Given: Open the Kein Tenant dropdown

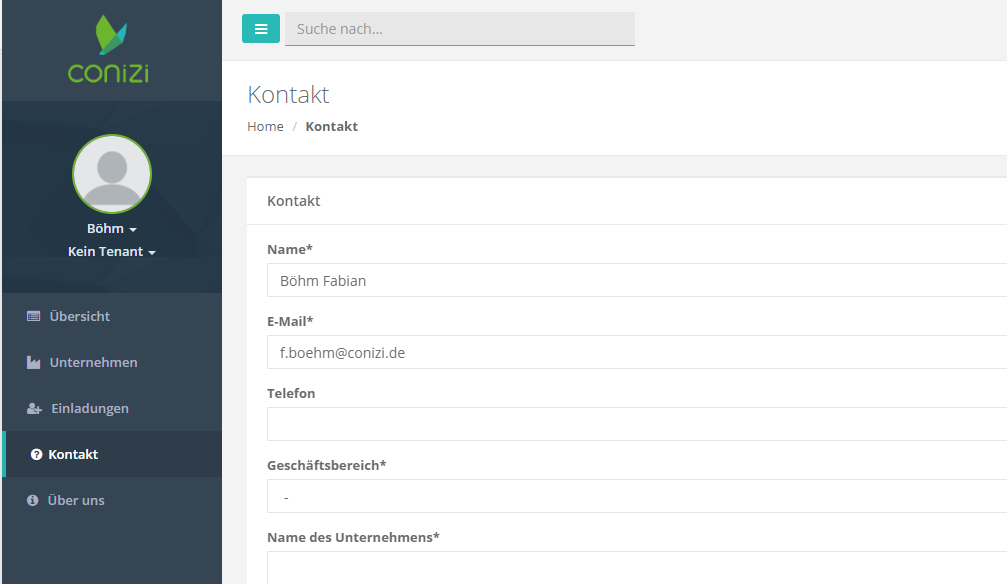Looking at the screenshot, I should [111, 252].
